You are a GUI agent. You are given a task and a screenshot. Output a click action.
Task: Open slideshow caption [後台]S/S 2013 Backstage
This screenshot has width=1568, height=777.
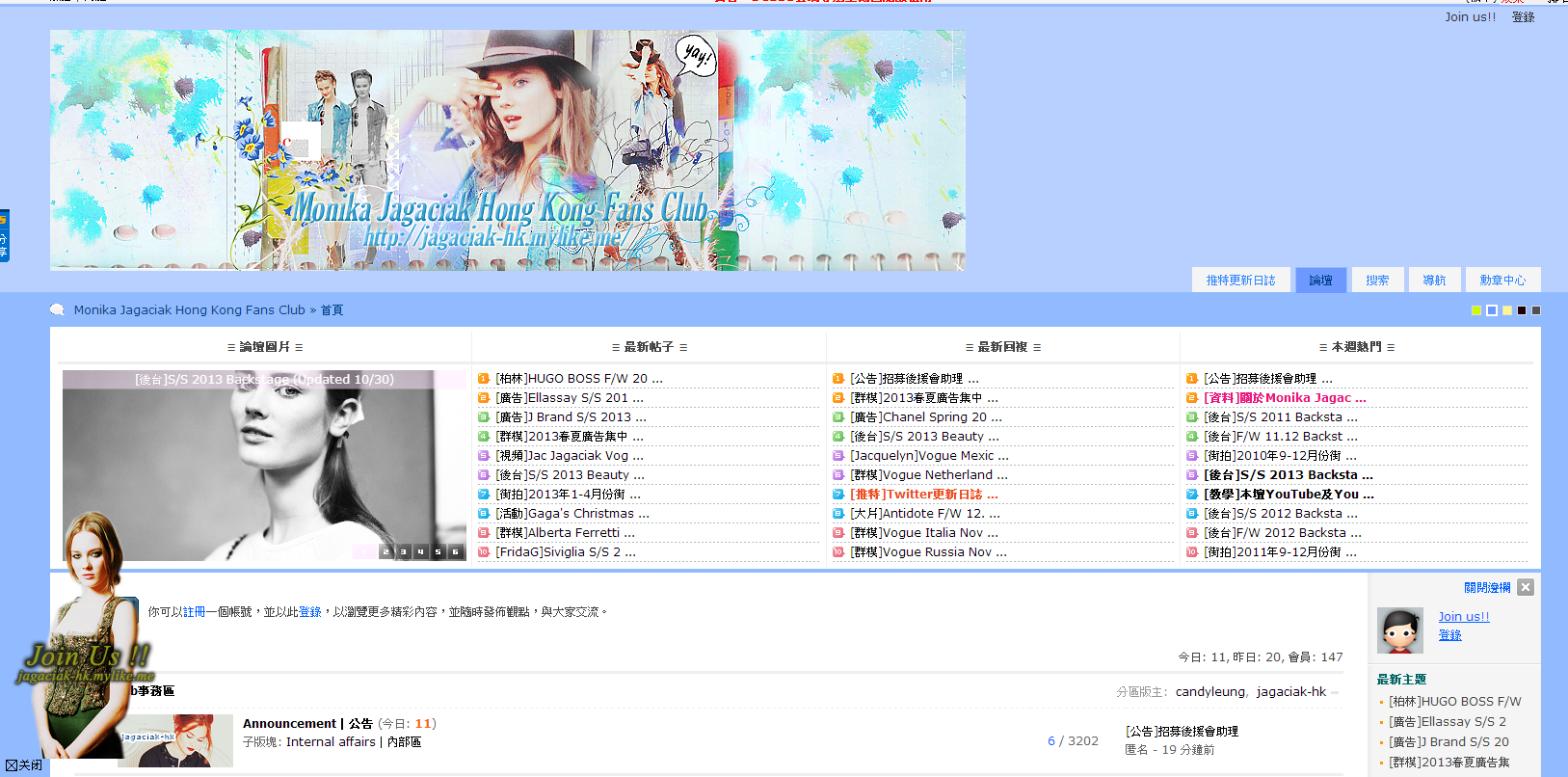[264, 380]
